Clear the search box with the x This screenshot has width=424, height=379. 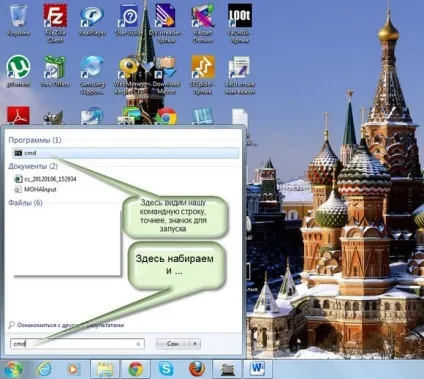pyautogui.click(x=138, y=344)
